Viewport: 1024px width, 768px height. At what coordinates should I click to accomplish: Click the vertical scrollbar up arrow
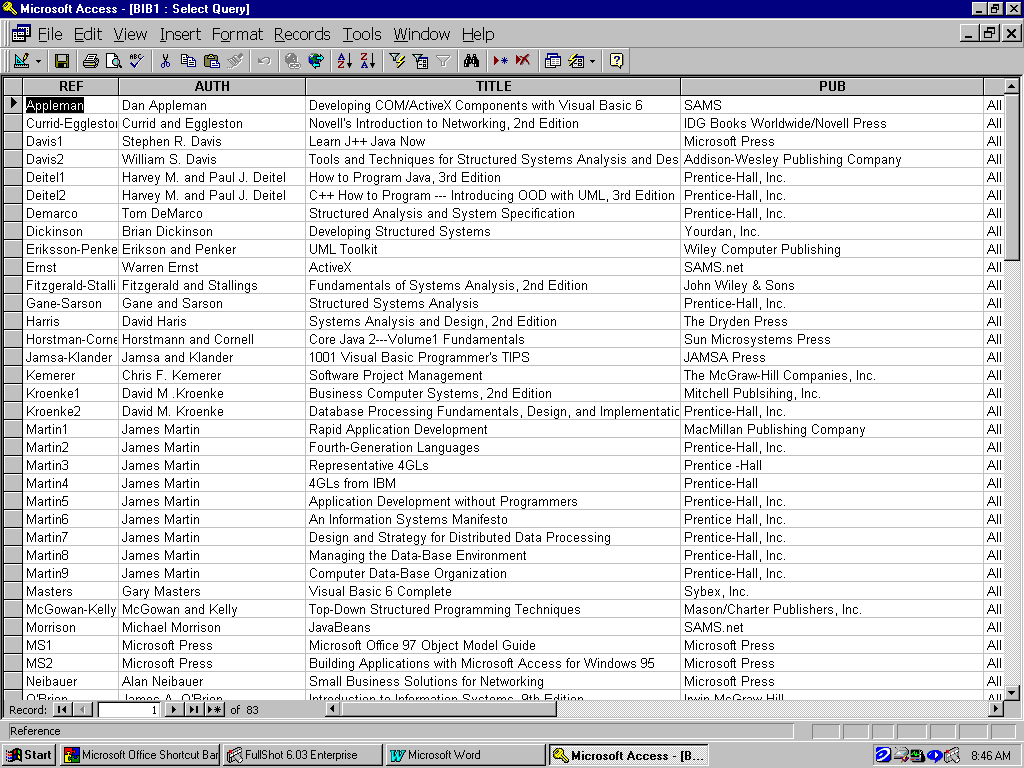1012,86
